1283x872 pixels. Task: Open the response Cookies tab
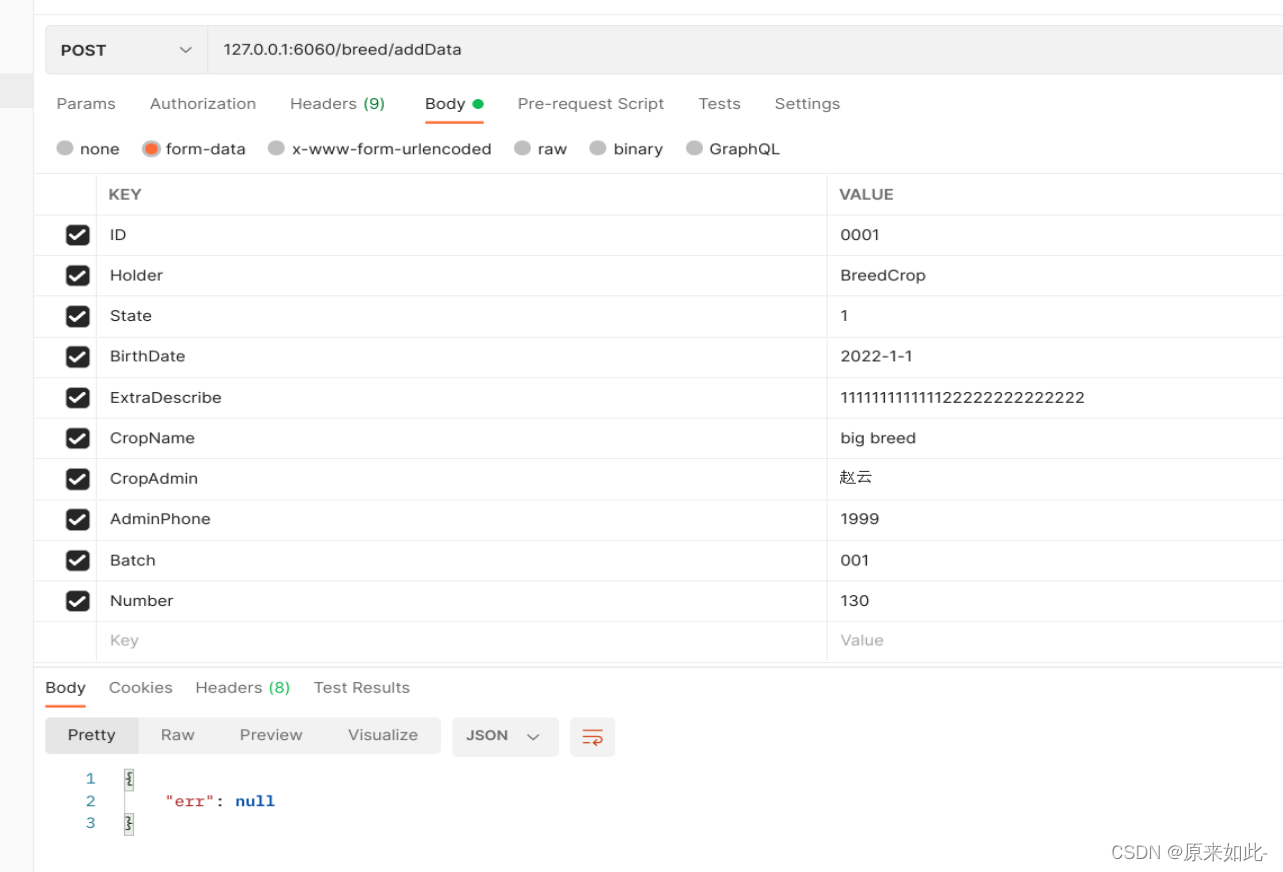coord(141,688)
